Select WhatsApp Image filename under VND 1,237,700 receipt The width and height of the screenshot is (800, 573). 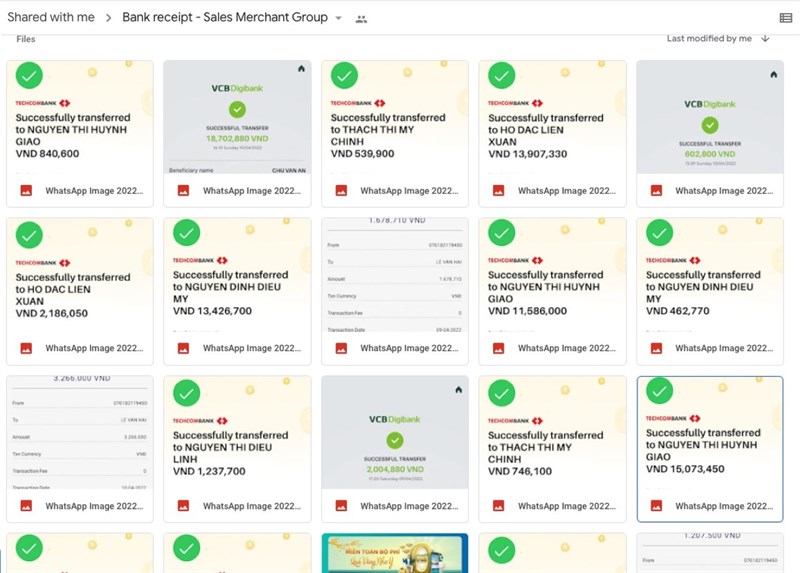tap(252, 506)
